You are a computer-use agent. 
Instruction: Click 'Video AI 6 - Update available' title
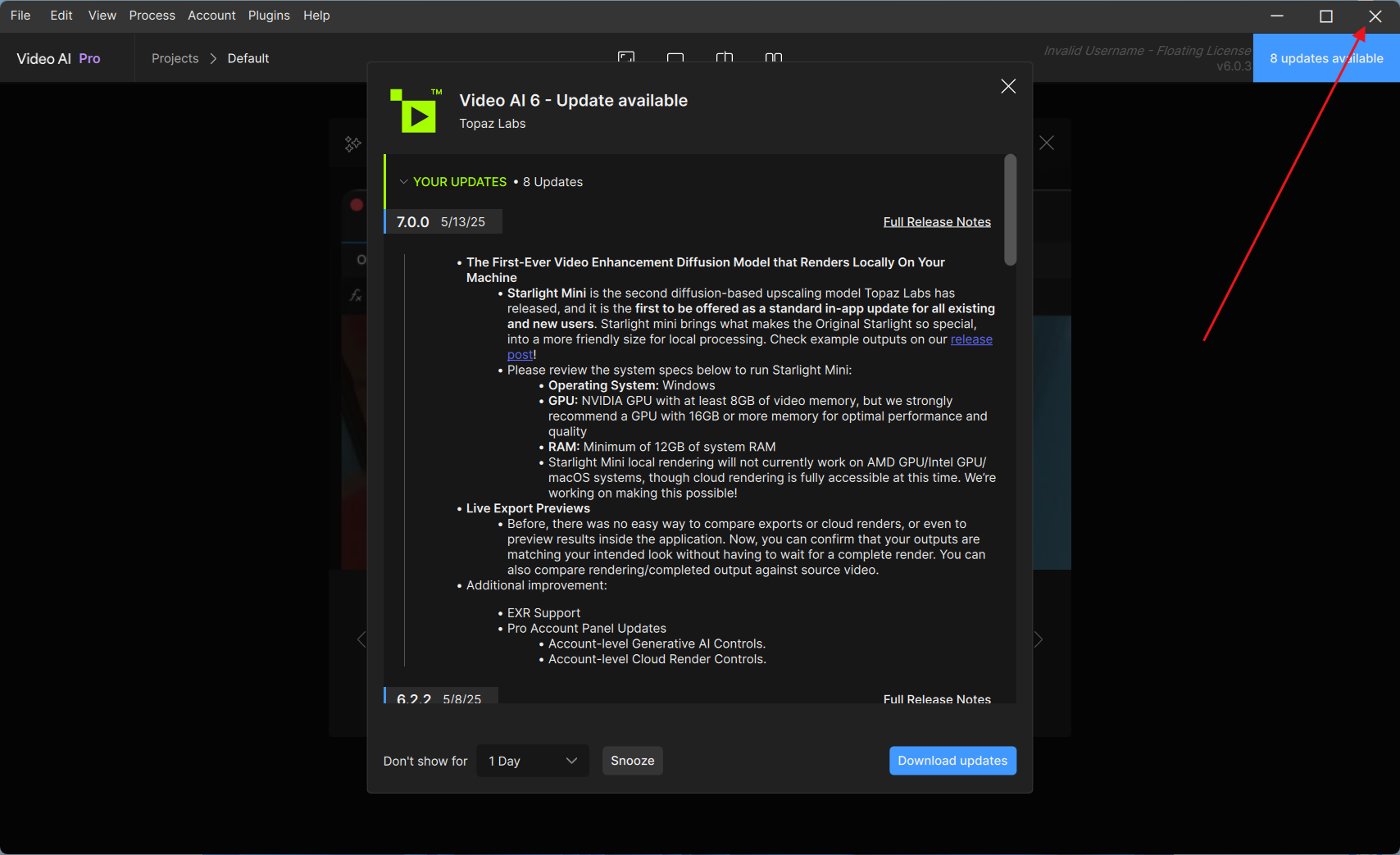[574, 101]
